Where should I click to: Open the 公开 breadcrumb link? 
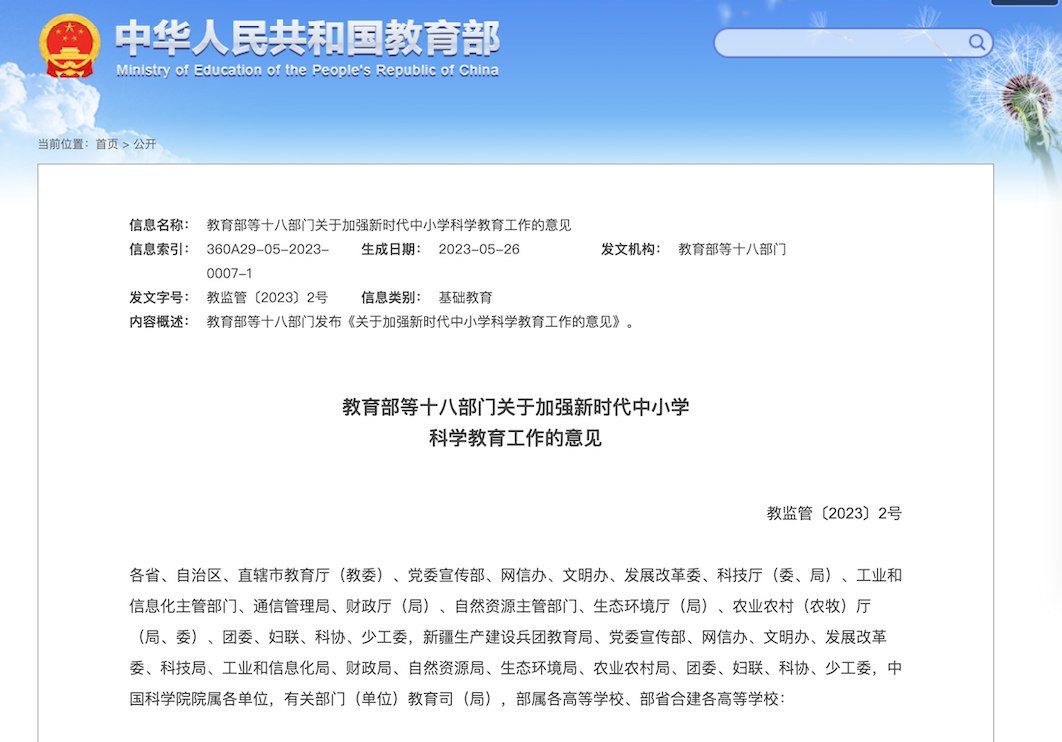pos(144,144)
